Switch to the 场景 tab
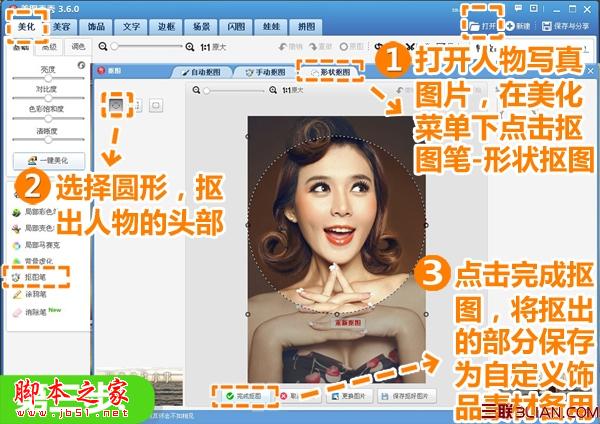600x424 pixels. tap(201, 27)
